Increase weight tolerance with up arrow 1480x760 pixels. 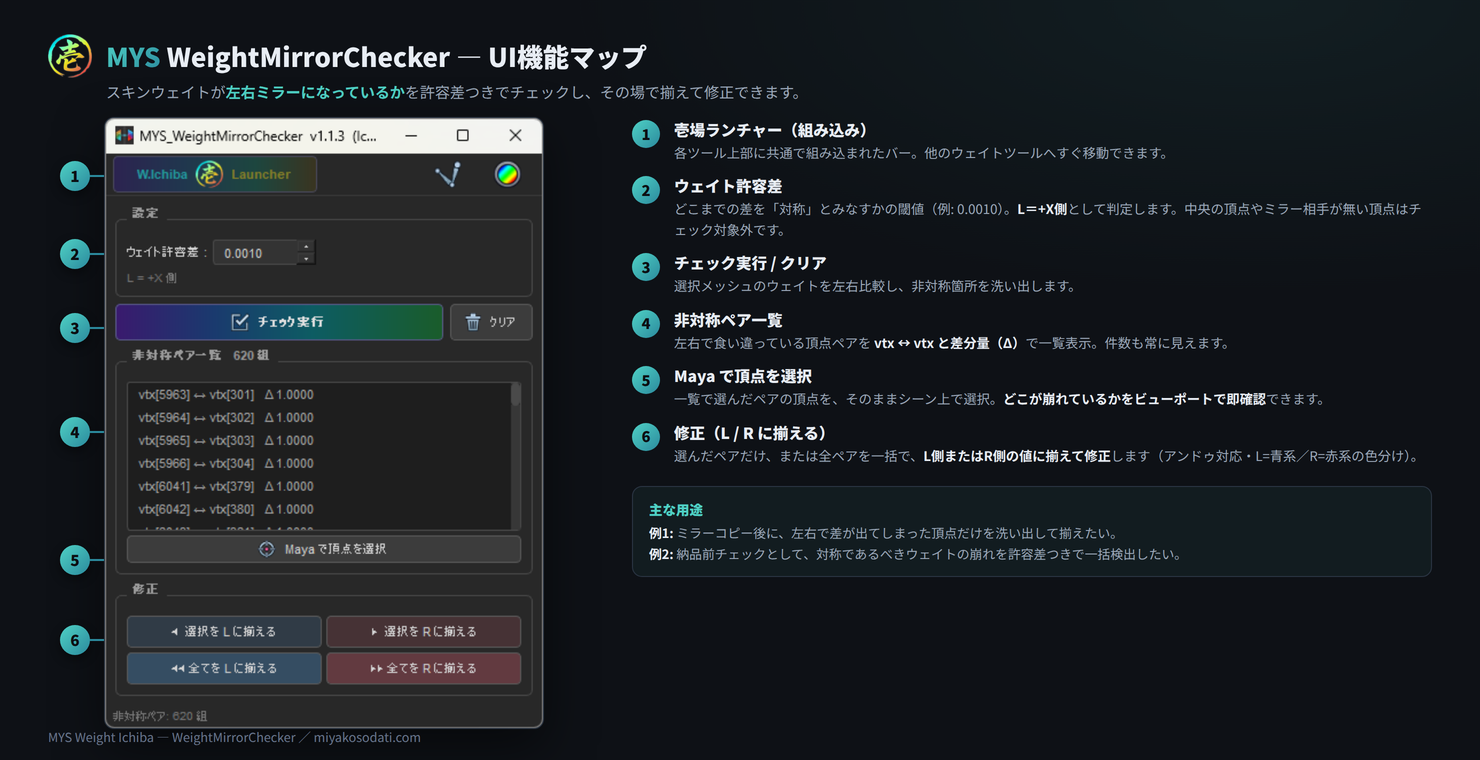pyautogui.click(x=307, y=246)
